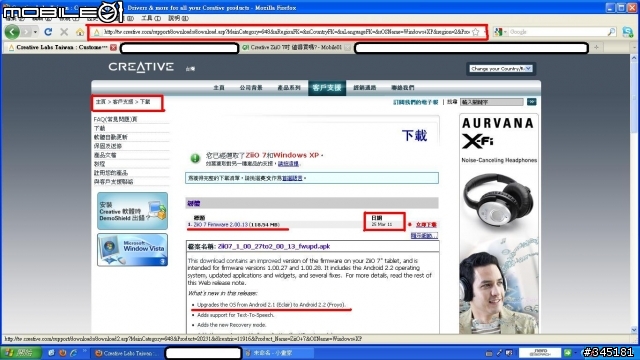This screenshot has height=360, width=640.
Task: Open a new tab with plus button
Action: 596,47
